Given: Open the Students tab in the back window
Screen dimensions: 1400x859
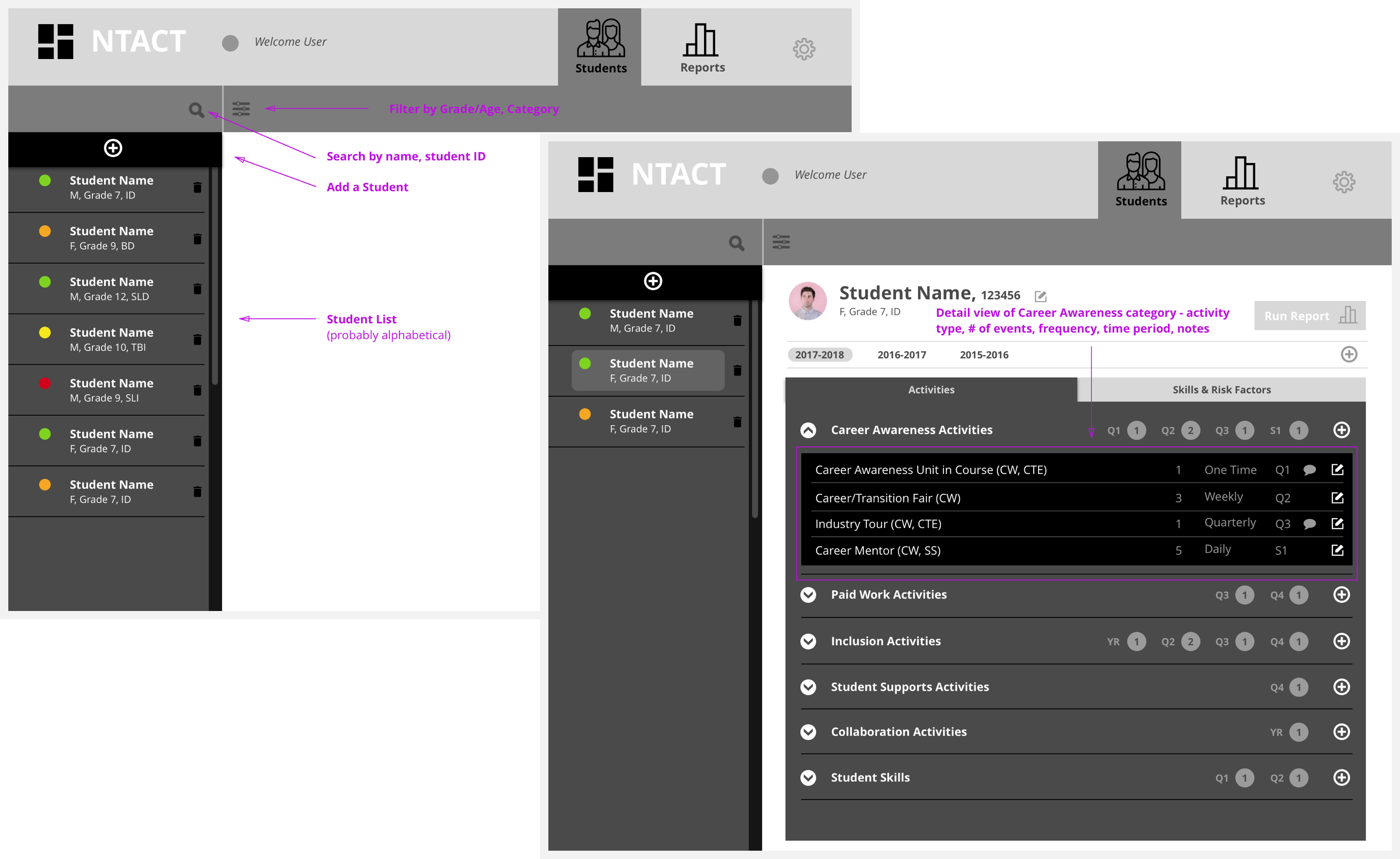Looking at the screenshot, I should pyautogui.click(x=600, y=47).
